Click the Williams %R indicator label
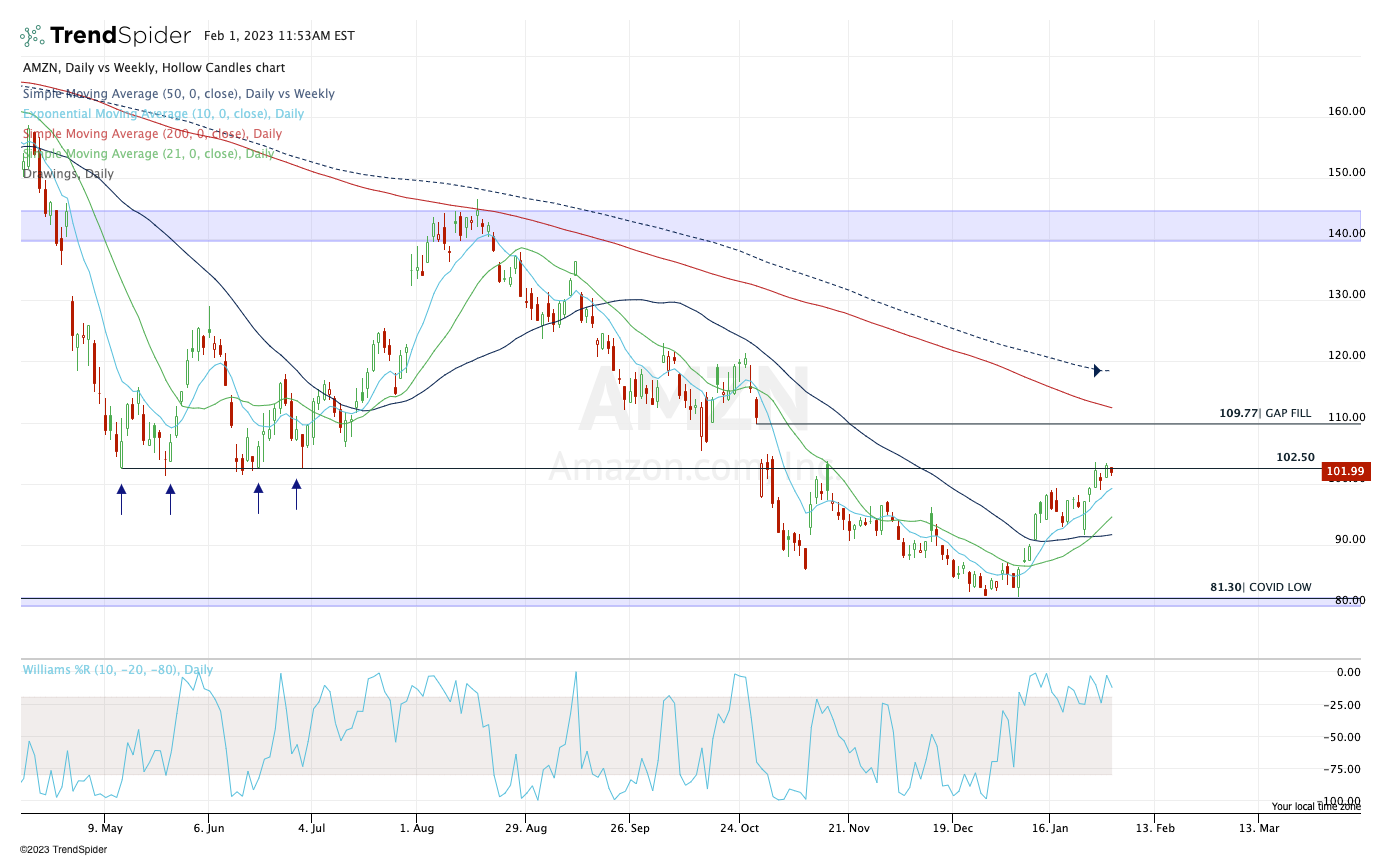 pyautogui.click(x=118, y=670)
